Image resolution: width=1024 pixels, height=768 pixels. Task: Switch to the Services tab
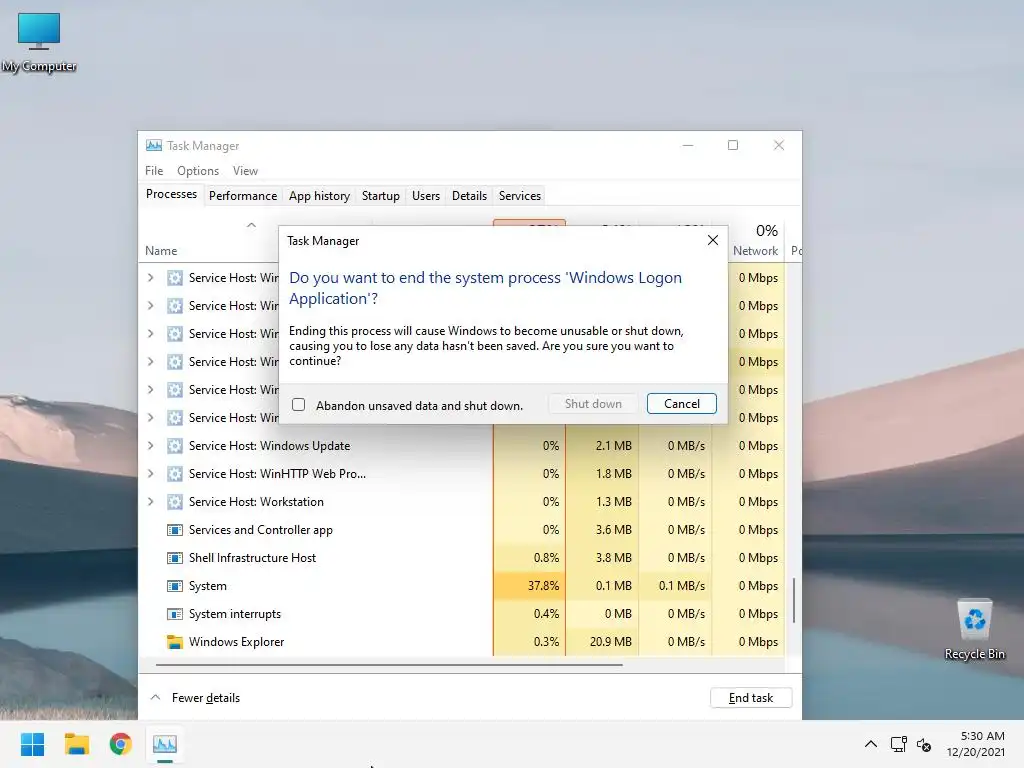(520, 195)
